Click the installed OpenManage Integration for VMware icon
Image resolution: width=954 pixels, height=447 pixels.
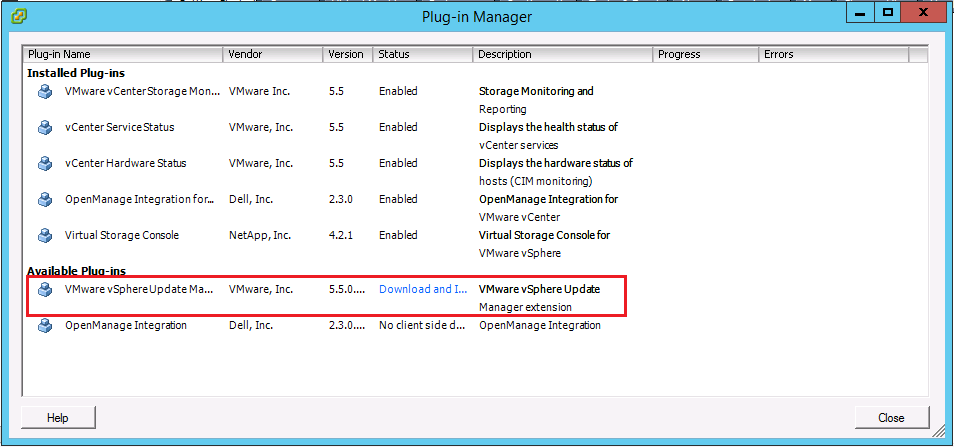(x=44, y=200)
